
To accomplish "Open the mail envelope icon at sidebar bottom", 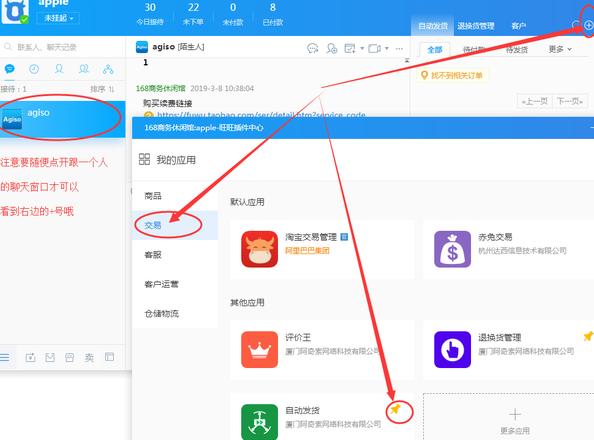I will 50,357.
